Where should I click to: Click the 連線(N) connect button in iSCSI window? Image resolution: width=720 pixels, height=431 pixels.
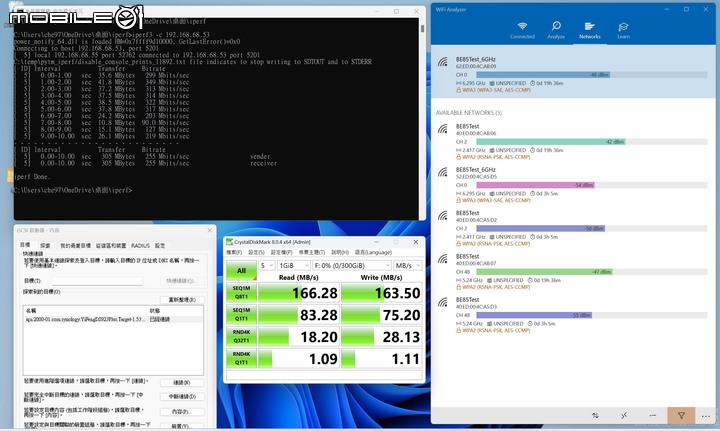(x=182, y=382)
